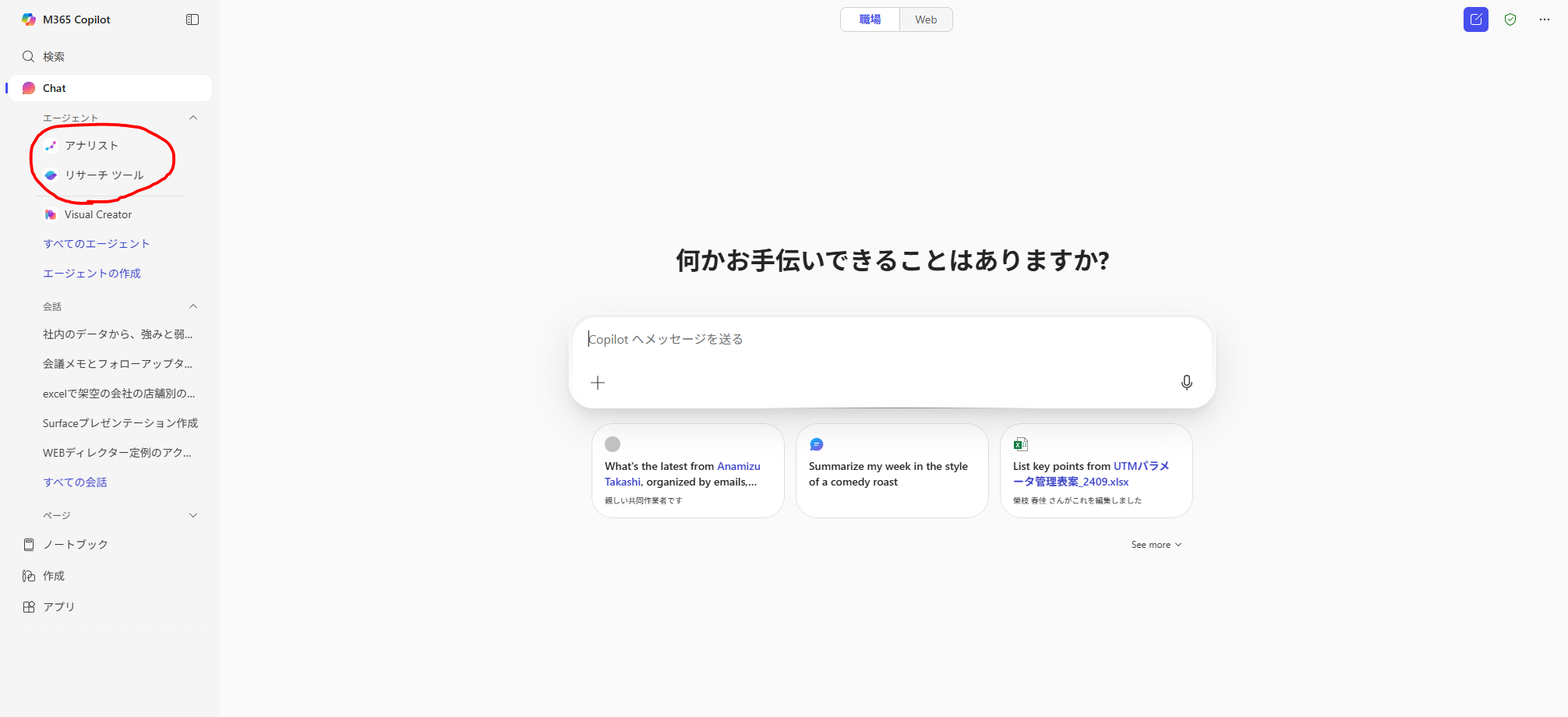Screen dimensions: 1568x717
Task: Click the Analyst (アナリスト) agent icon
Action: (51, 146)
